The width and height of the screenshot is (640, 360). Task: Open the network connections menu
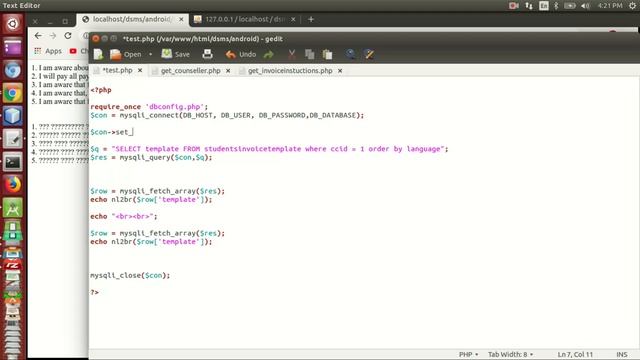529,6
